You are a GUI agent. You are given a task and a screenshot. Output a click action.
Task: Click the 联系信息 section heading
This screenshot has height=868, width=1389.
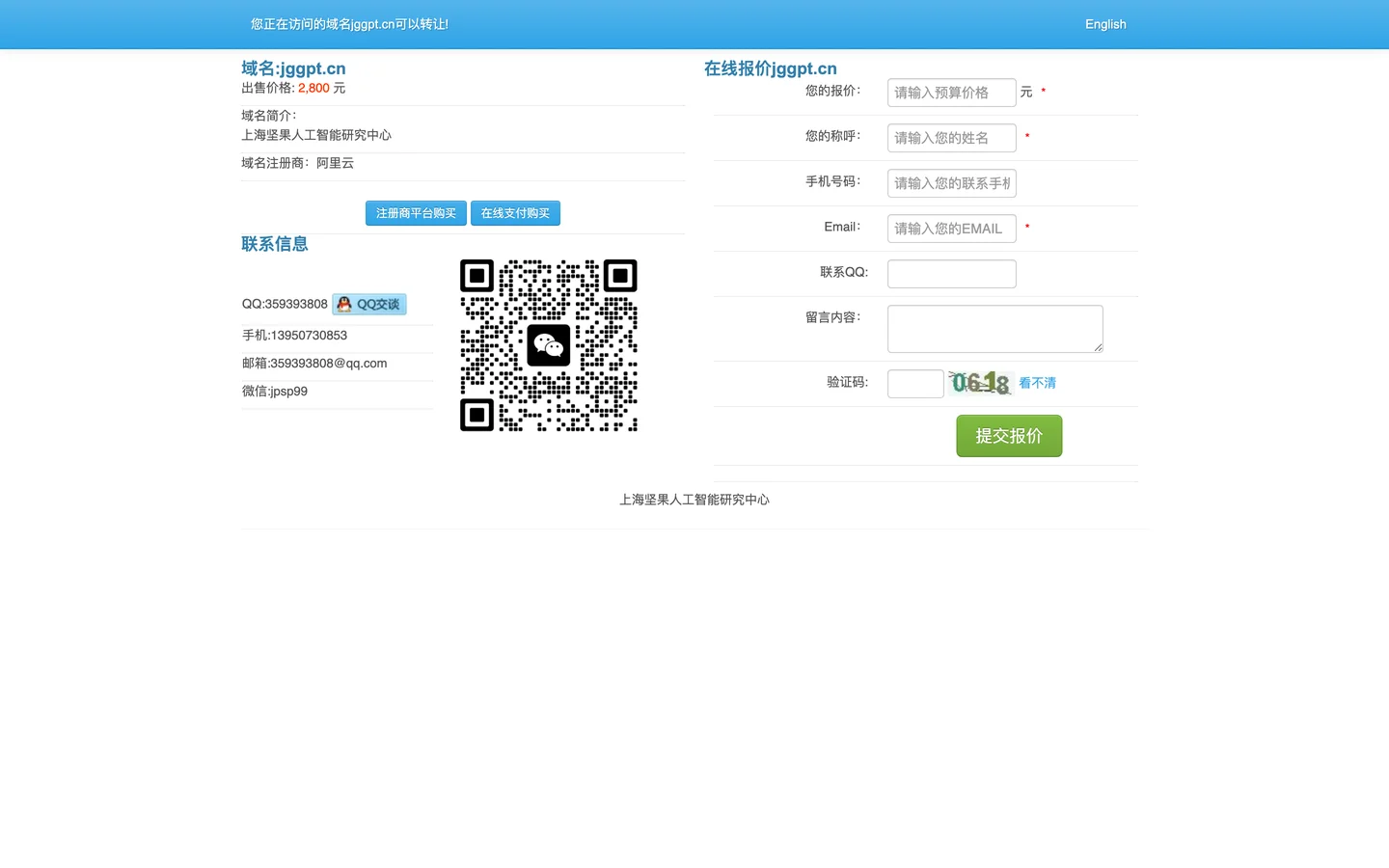275,244
